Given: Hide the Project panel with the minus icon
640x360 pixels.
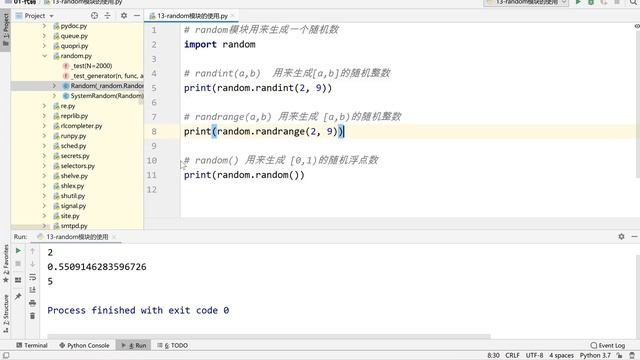Looking at the screenshot, I should [x=137, y=16].
